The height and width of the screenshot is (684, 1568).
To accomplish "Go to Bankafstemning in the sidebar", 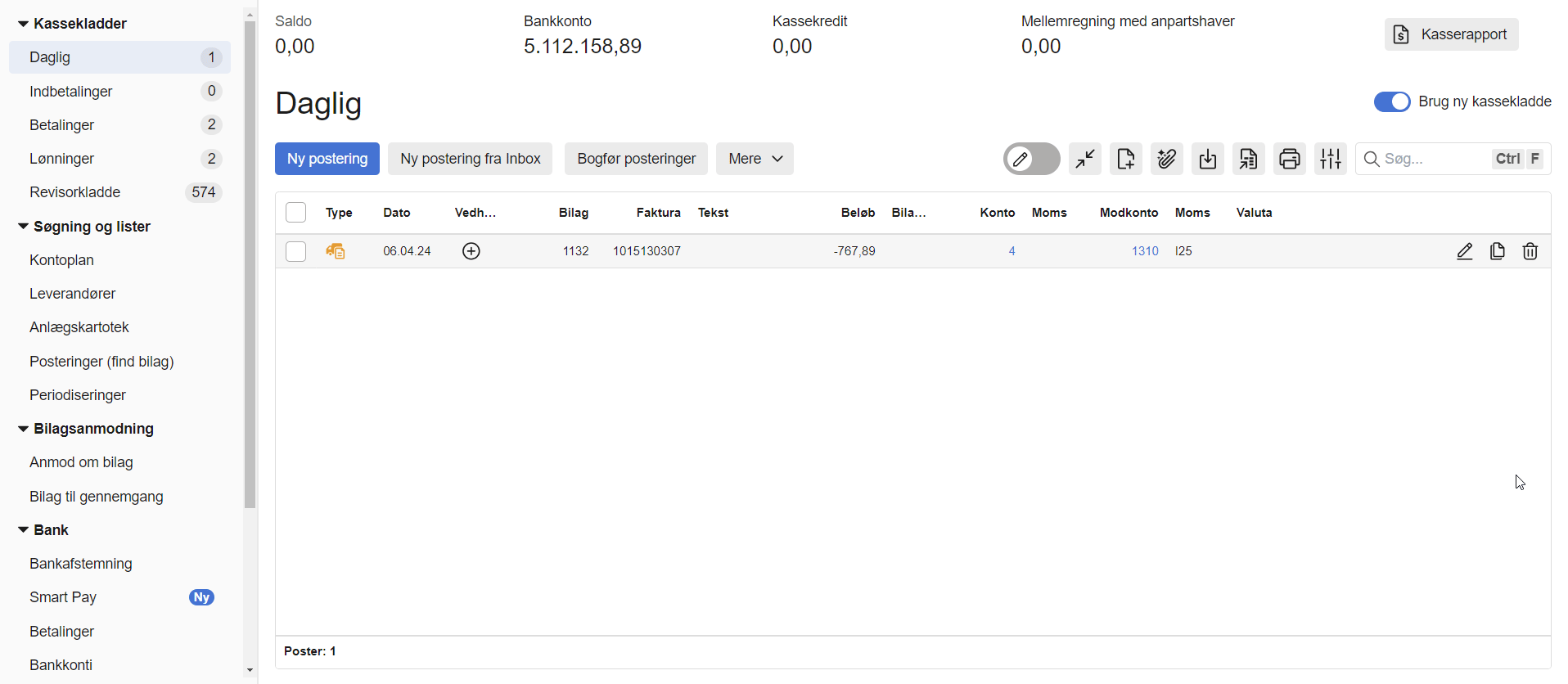I will pyautogui.click(x=81, y=564).
